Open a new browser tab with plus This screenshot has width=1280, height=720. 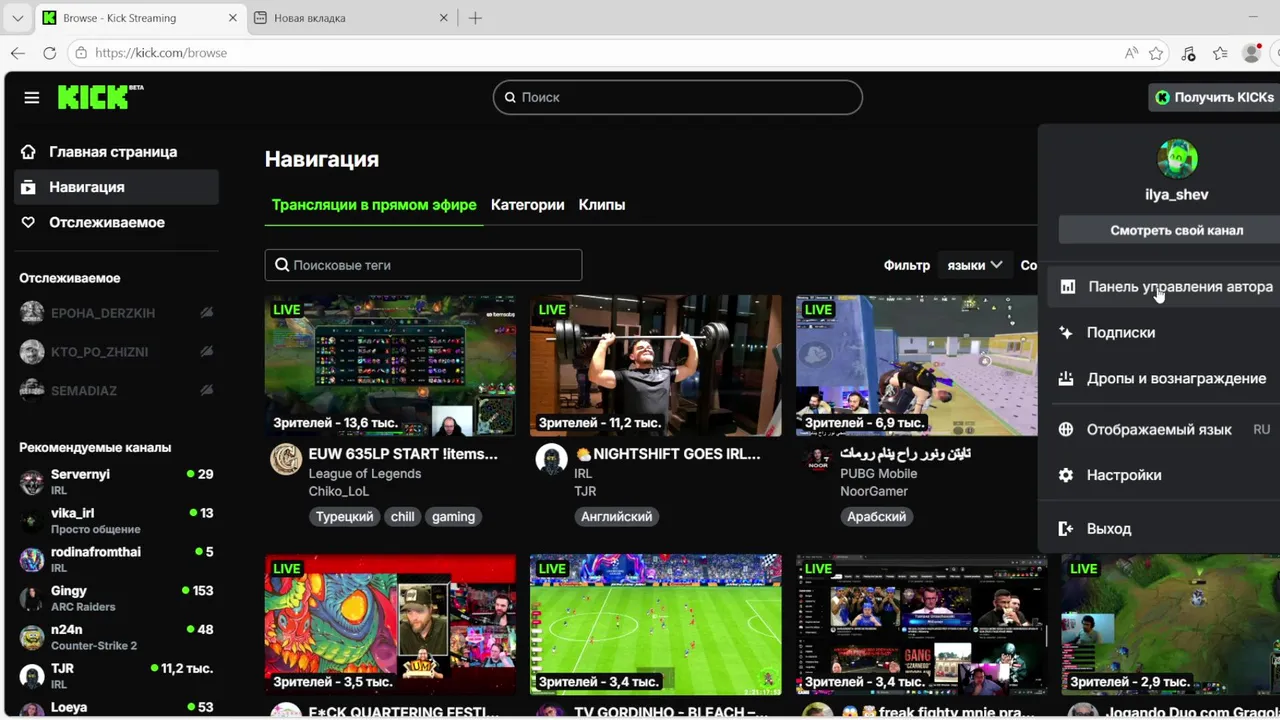point(475,18)
